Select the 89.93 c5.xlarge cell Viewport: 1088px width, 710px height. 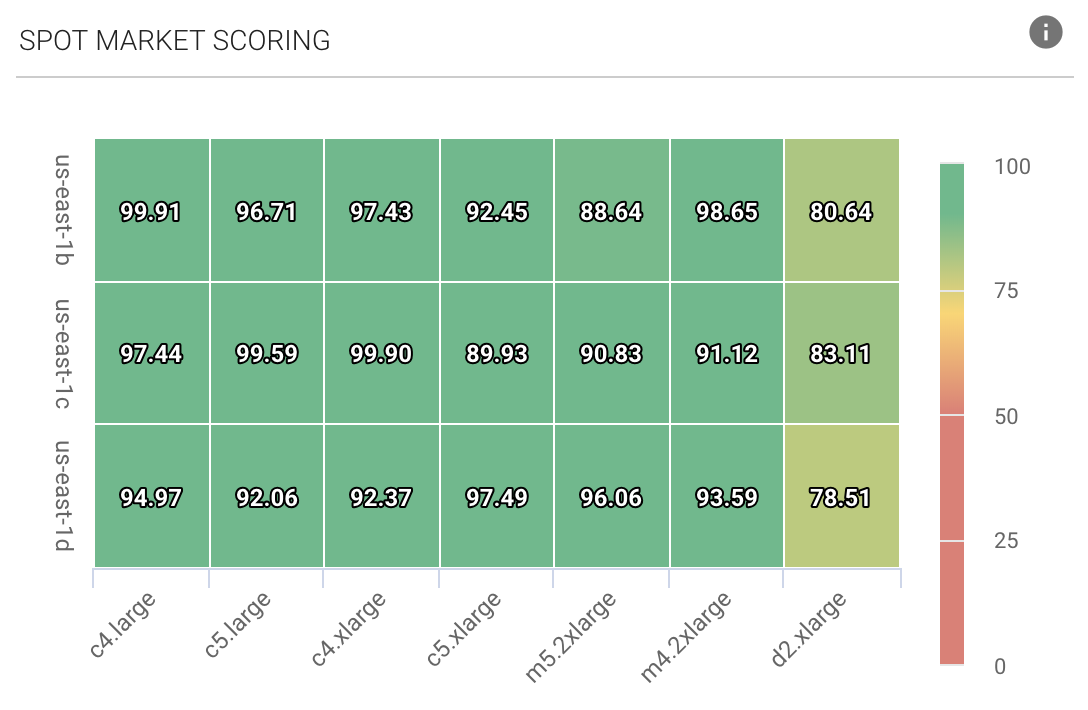(496, 353)
